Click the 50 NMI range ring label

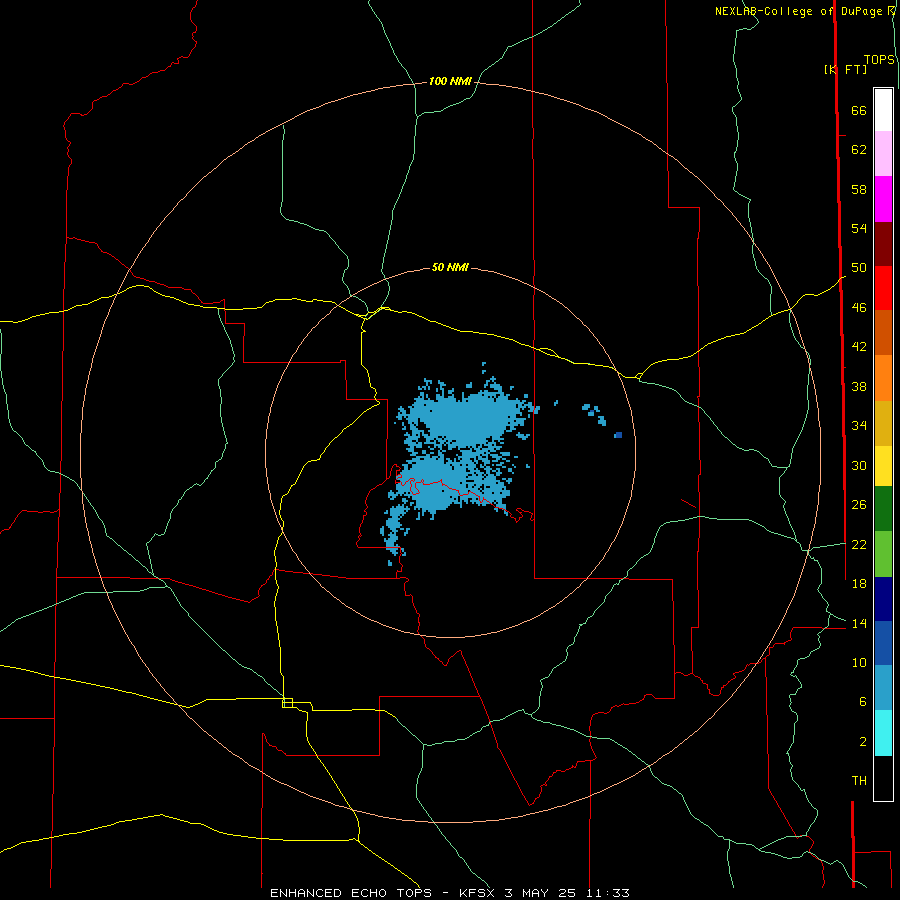pos(450,267)
